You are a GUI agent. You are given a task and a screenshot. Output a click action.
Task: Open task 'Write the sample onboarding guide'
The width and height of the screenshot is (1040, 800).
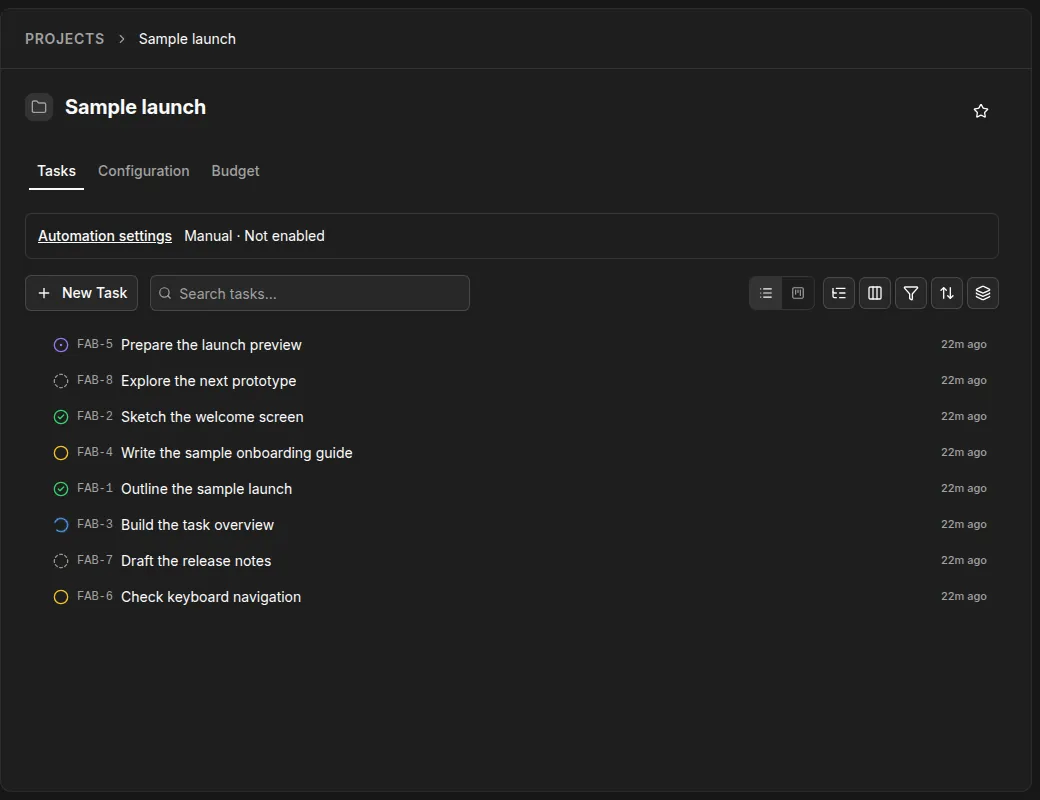(x=237, y=453)
